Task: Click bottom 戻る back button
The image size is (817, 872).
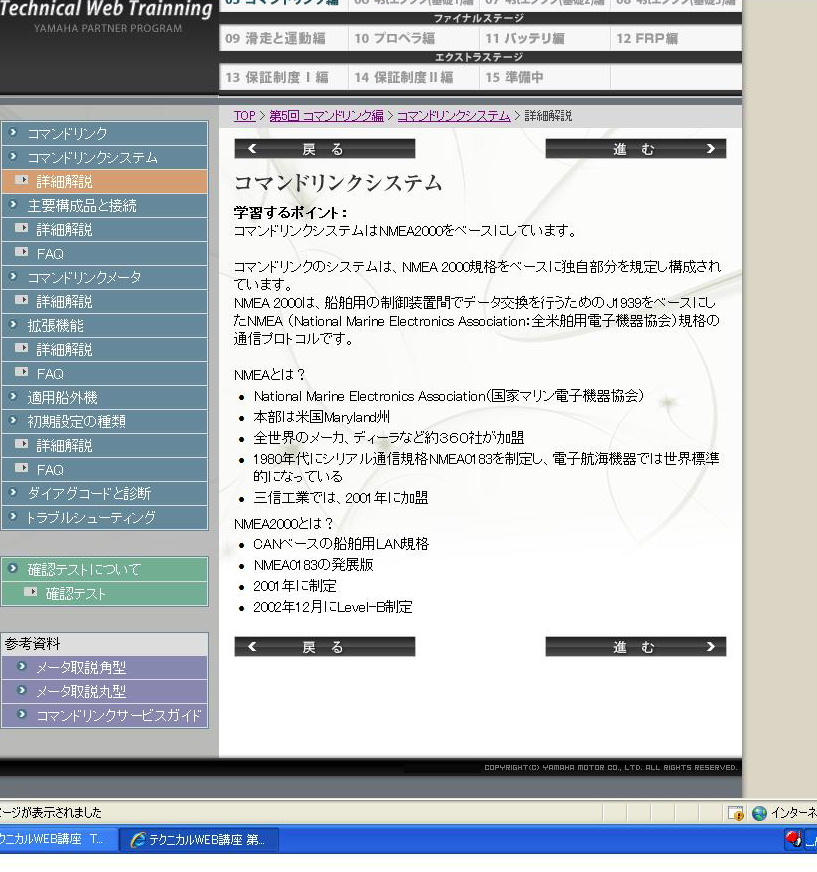Action: tap(324, 646)
